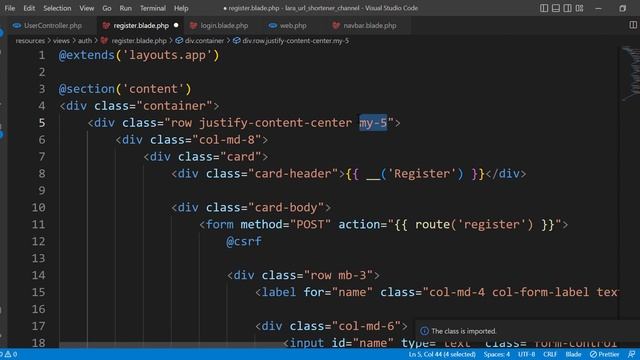Change line ending via CRLF
This screenshot has height=360, width=640.
tap(550, 354)
